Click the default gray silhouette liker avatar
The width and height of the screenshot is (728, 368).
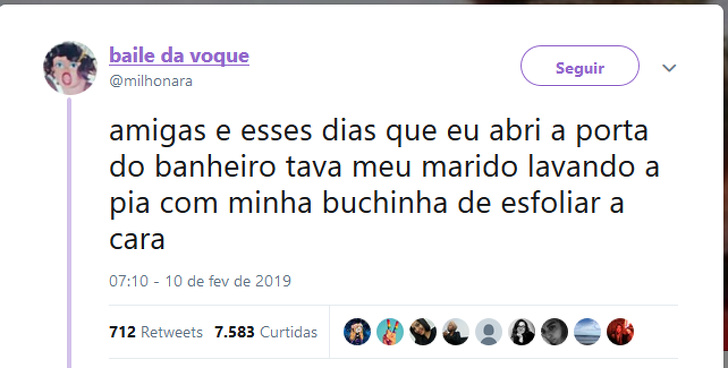tap(489, 332)
